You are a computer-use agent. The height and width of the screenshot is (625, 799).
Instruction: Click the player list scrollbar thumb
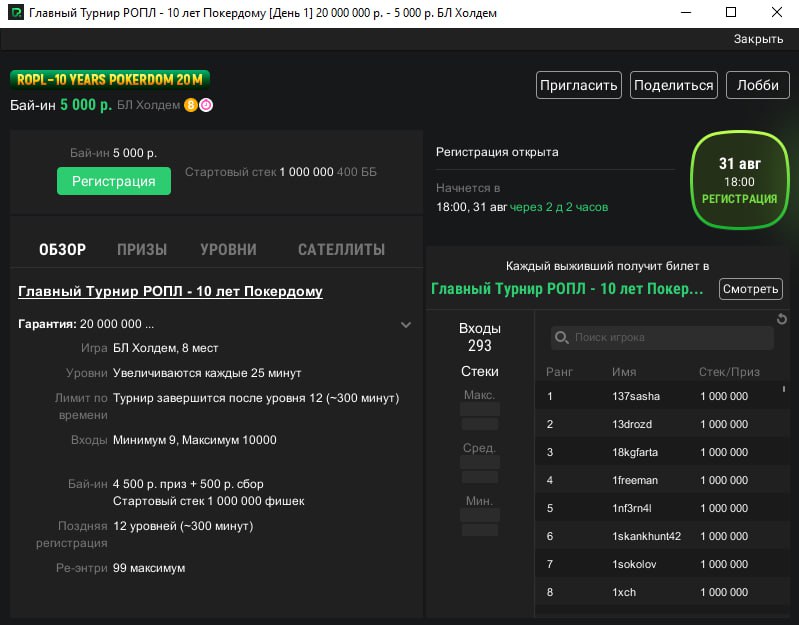point(784,389)
